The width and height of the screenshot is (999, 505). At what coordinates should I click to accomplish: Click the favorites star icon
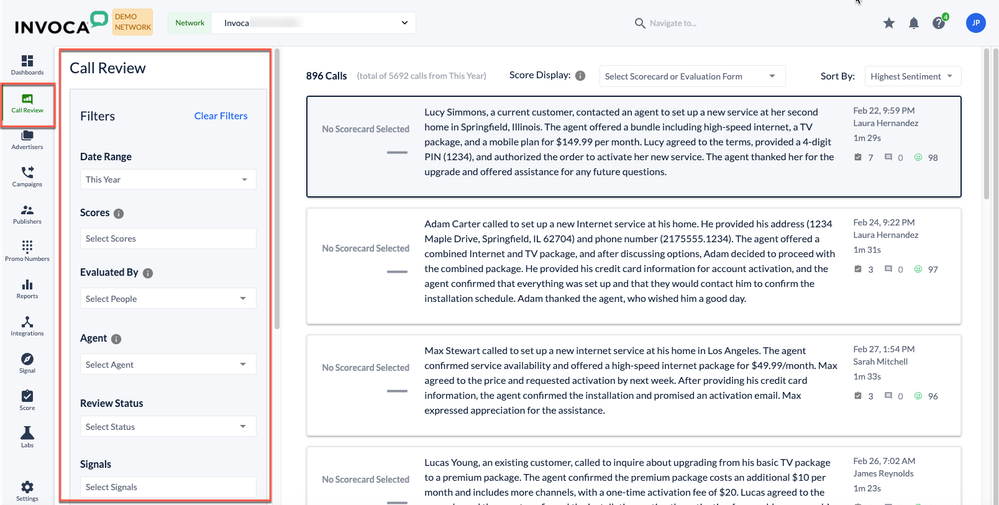[x=888, y=23]
